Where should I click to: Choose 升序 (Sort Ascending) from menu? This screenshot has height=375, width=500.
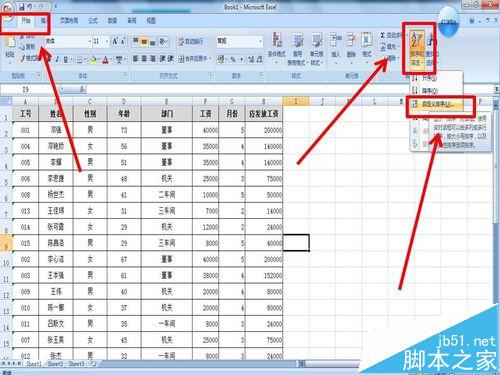tap(436, 78)
